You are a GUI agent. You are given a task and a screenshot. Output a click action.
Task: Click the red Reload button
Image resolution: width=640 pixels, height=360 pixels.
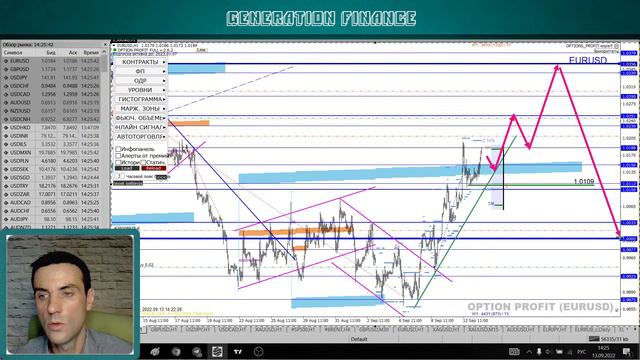pyautogui.click(x=153, y=168)
